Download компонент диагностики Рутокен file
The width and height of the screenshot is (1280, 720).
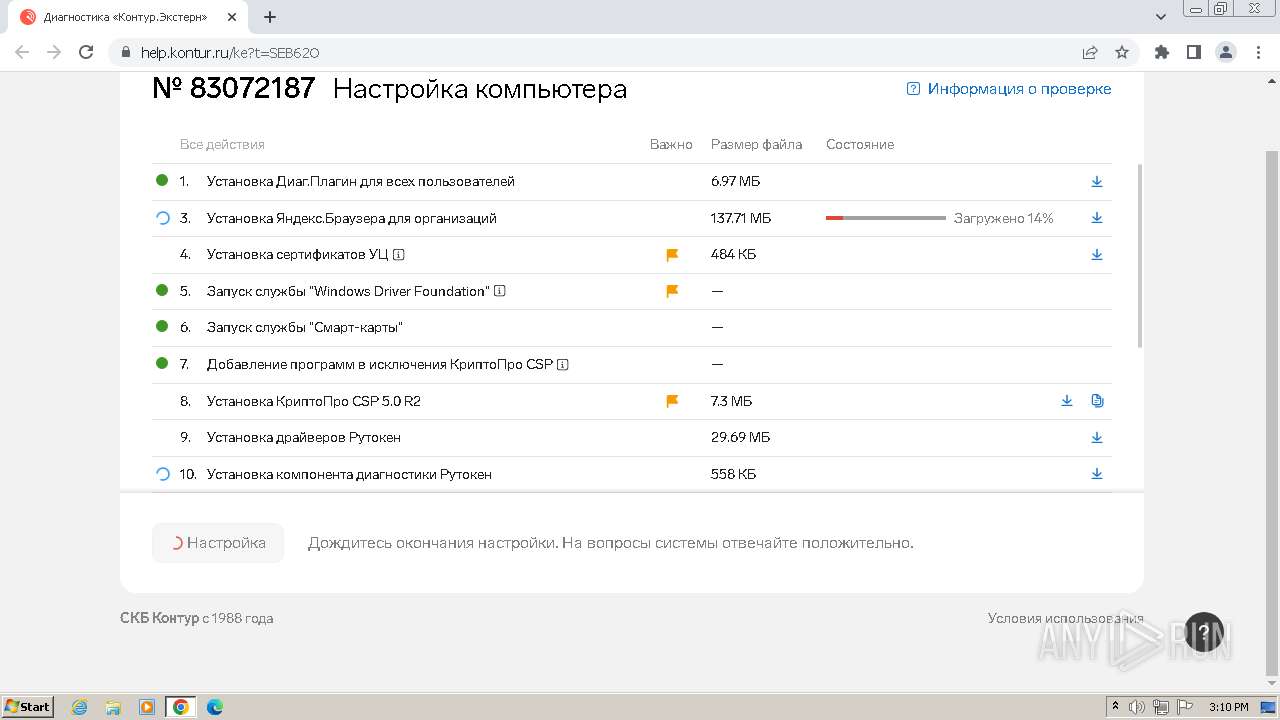coord(1096,474)
